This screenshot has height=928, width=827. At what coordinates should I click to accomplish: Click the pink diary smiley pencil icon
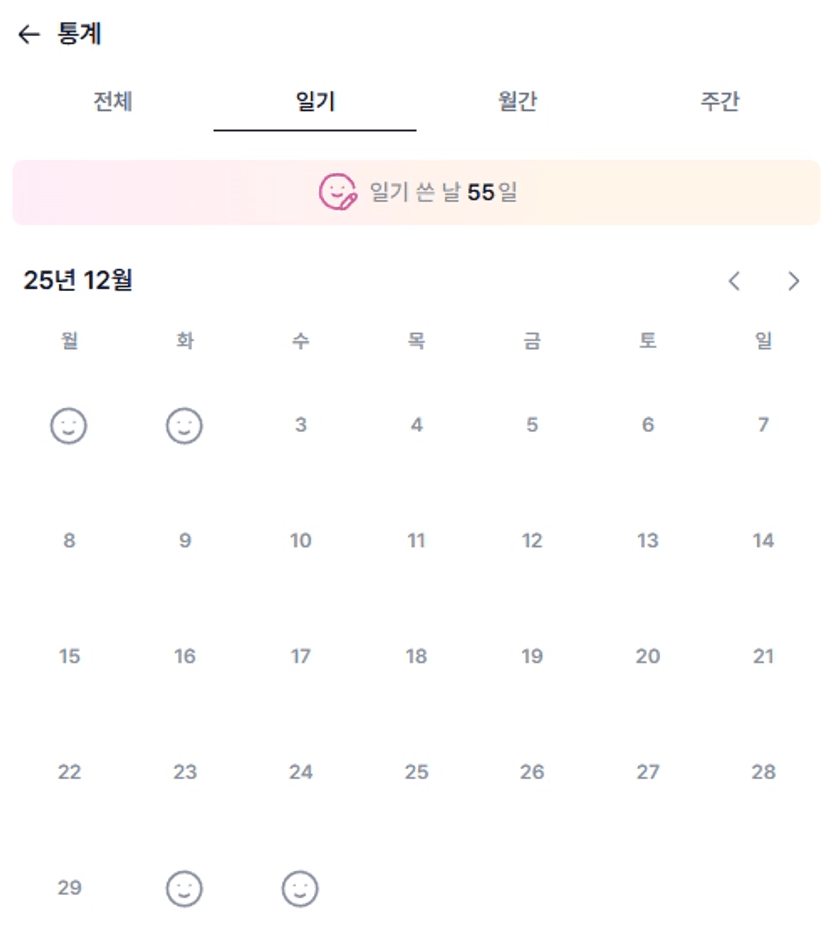tap(337, 192)
